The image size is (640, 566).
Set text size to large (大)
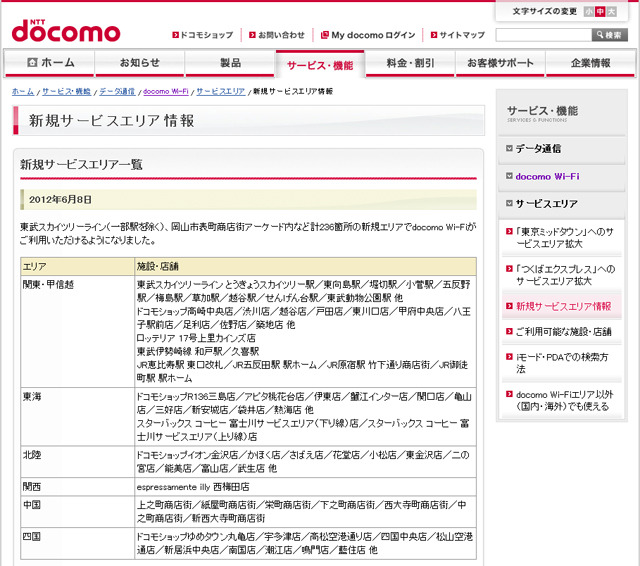611,12
